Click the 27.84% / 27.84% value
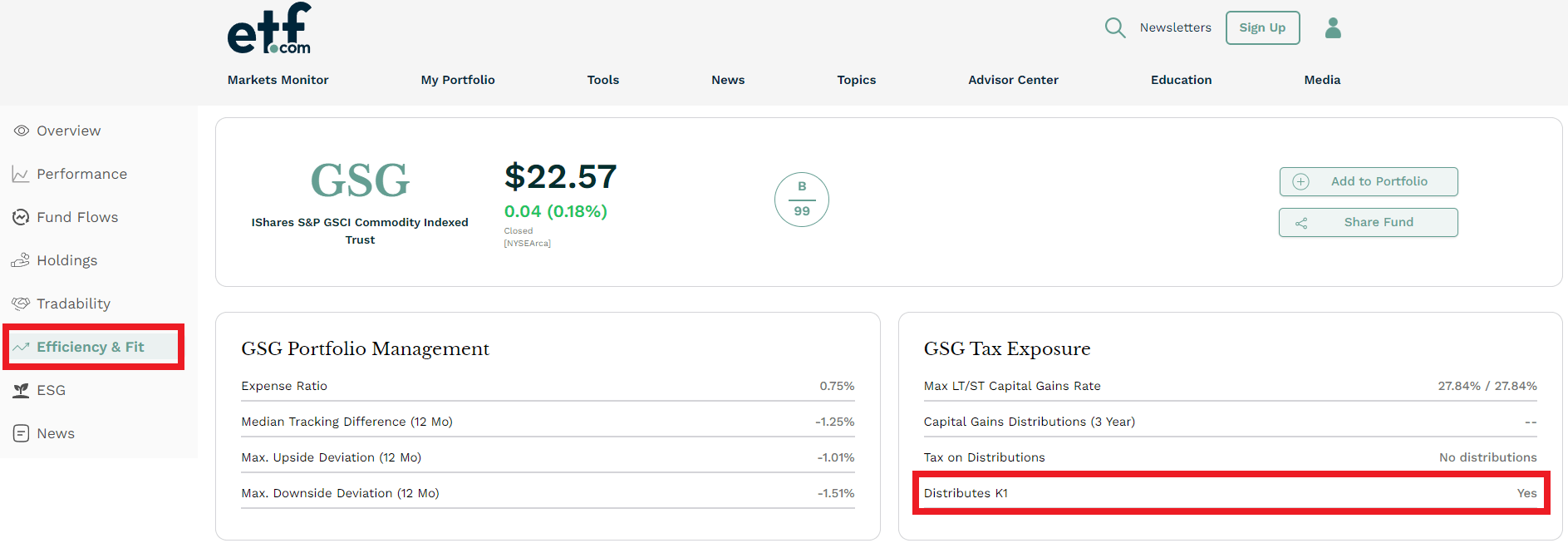This screenshot has height=548, width=1568. coord(1487,386)
